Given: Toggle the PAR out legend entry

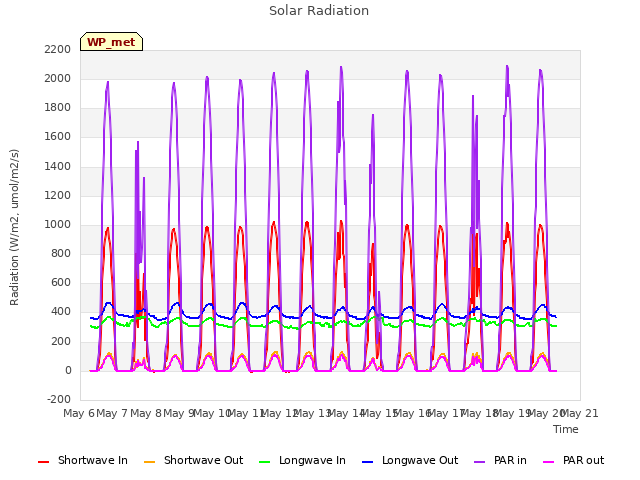Looking at the screenshot, I should [x=573, y=460].
